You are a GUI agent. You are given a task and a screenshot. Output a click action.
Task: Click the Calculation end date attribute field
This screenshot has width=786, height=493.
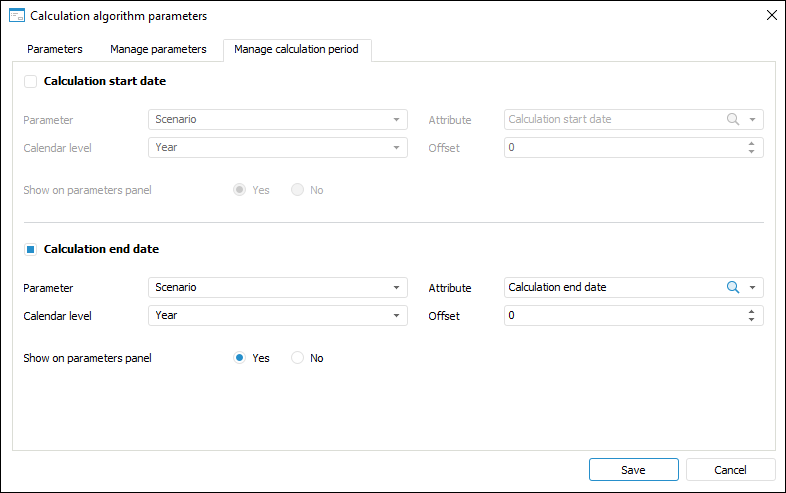click(612, 288)
